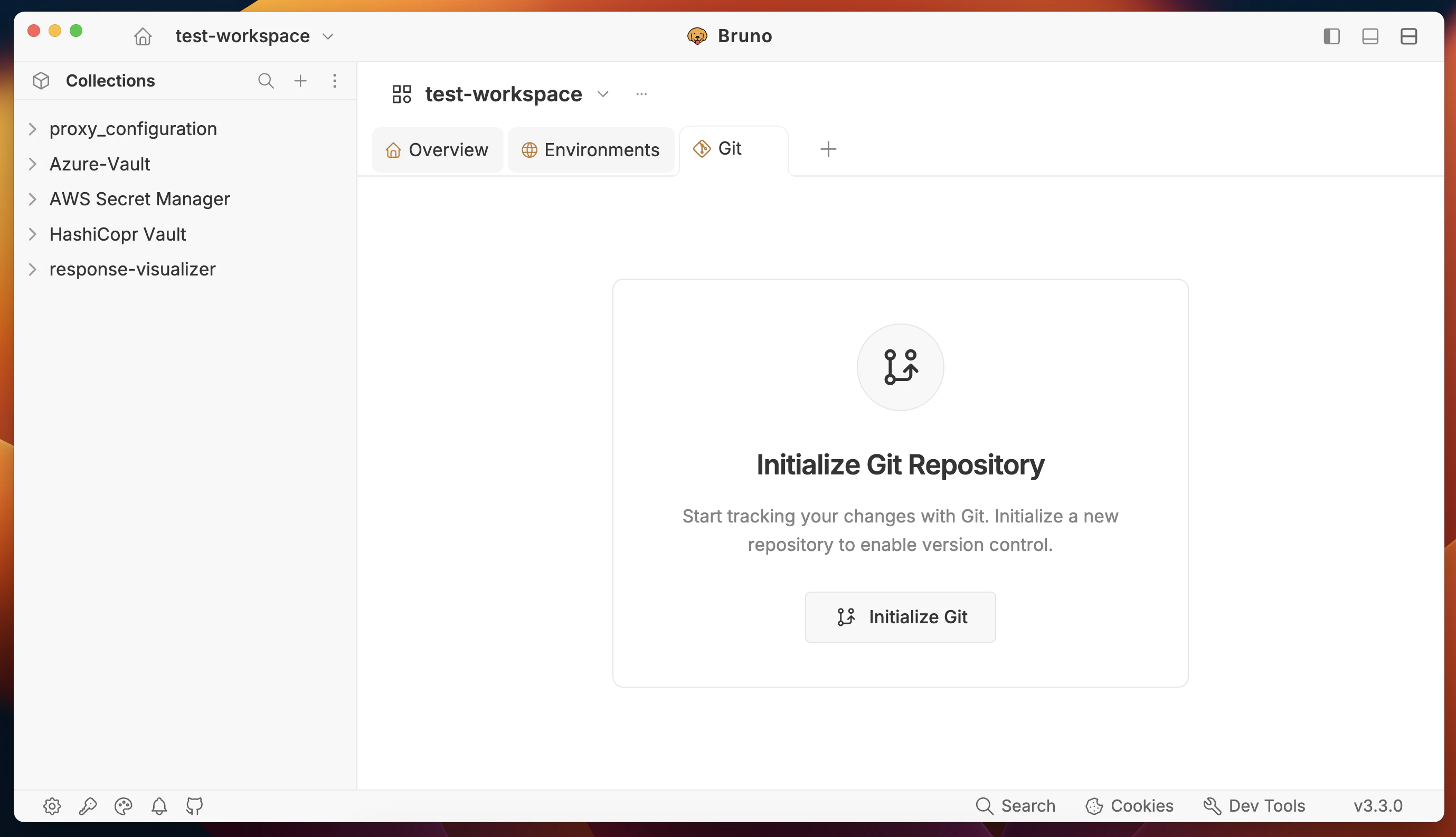Open Cookies from status bar
Screen dimensions: 1456x837
(1129, 806)
